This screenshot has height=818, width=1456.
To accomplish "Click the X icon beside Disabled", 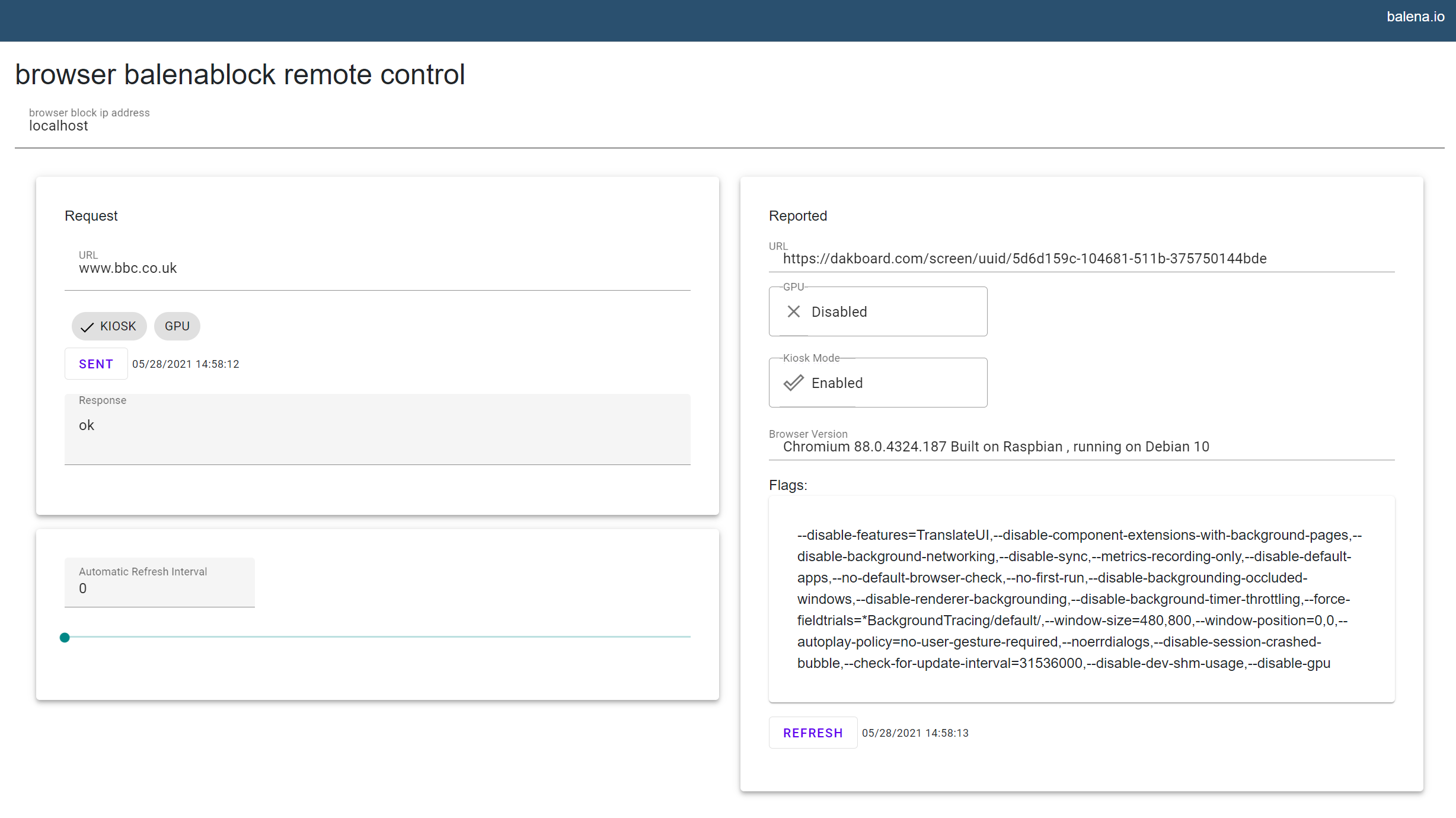I will pos(793,311).
